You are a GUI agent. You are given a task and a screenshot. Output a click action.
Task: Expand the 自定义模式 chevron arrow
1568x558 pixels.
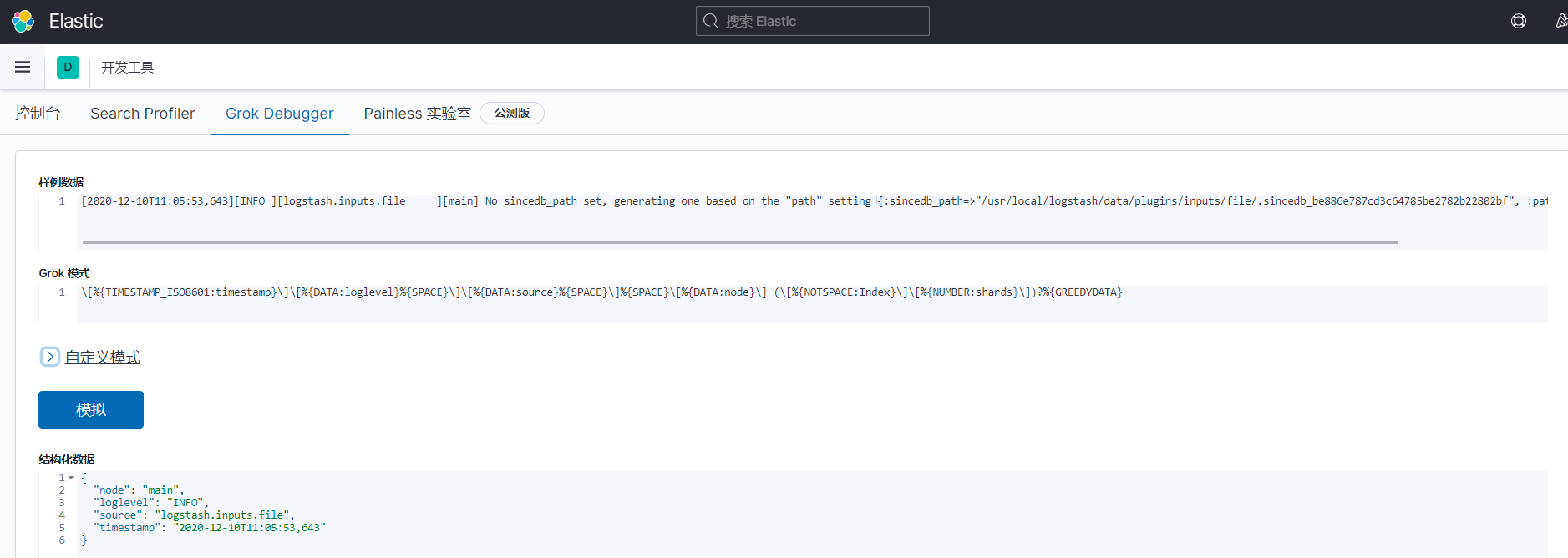(x=49, y=357)
